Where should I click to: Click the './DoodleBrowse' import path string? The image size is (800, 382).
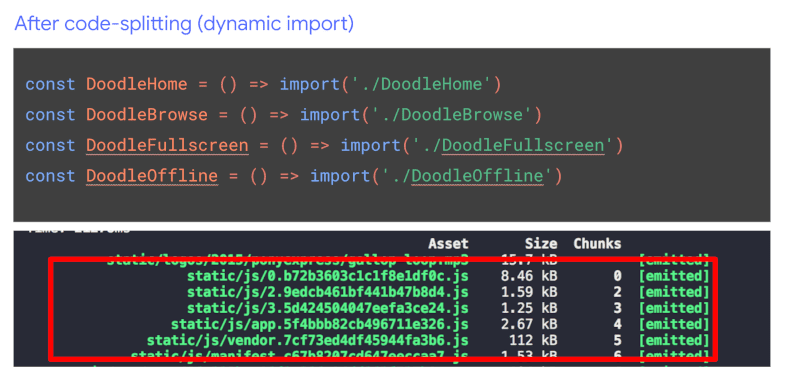(451, 115)
